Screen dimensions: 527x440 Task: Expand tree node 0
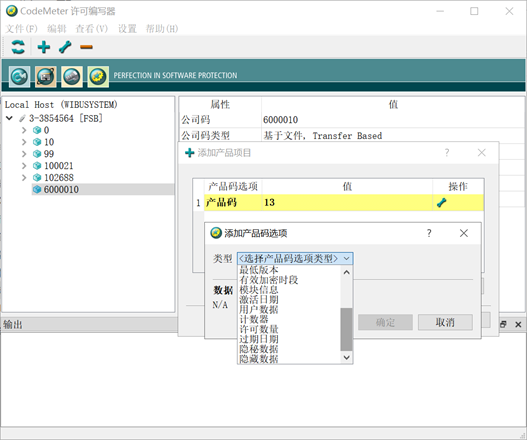[x=24, y=130]
